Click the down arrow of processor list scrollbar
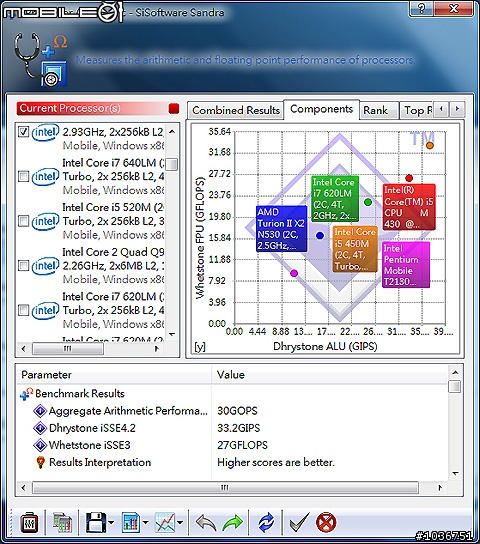This screenshot has width=480, height=544. (172, 334)
